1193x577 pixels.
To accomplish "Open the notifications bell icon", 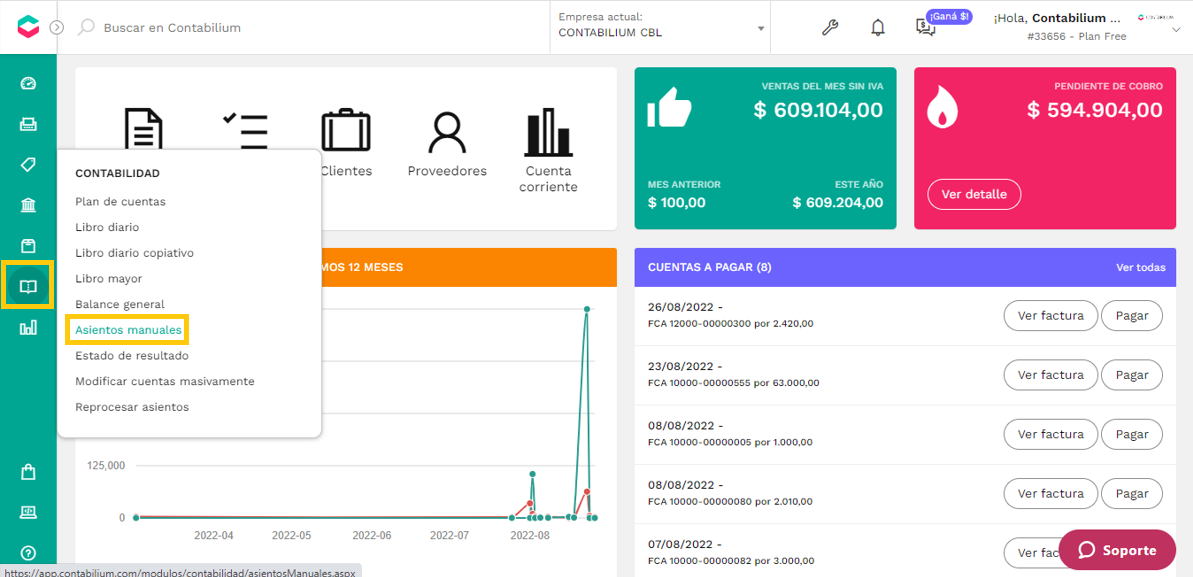I will pyautogui.click(x=878, y=27).
